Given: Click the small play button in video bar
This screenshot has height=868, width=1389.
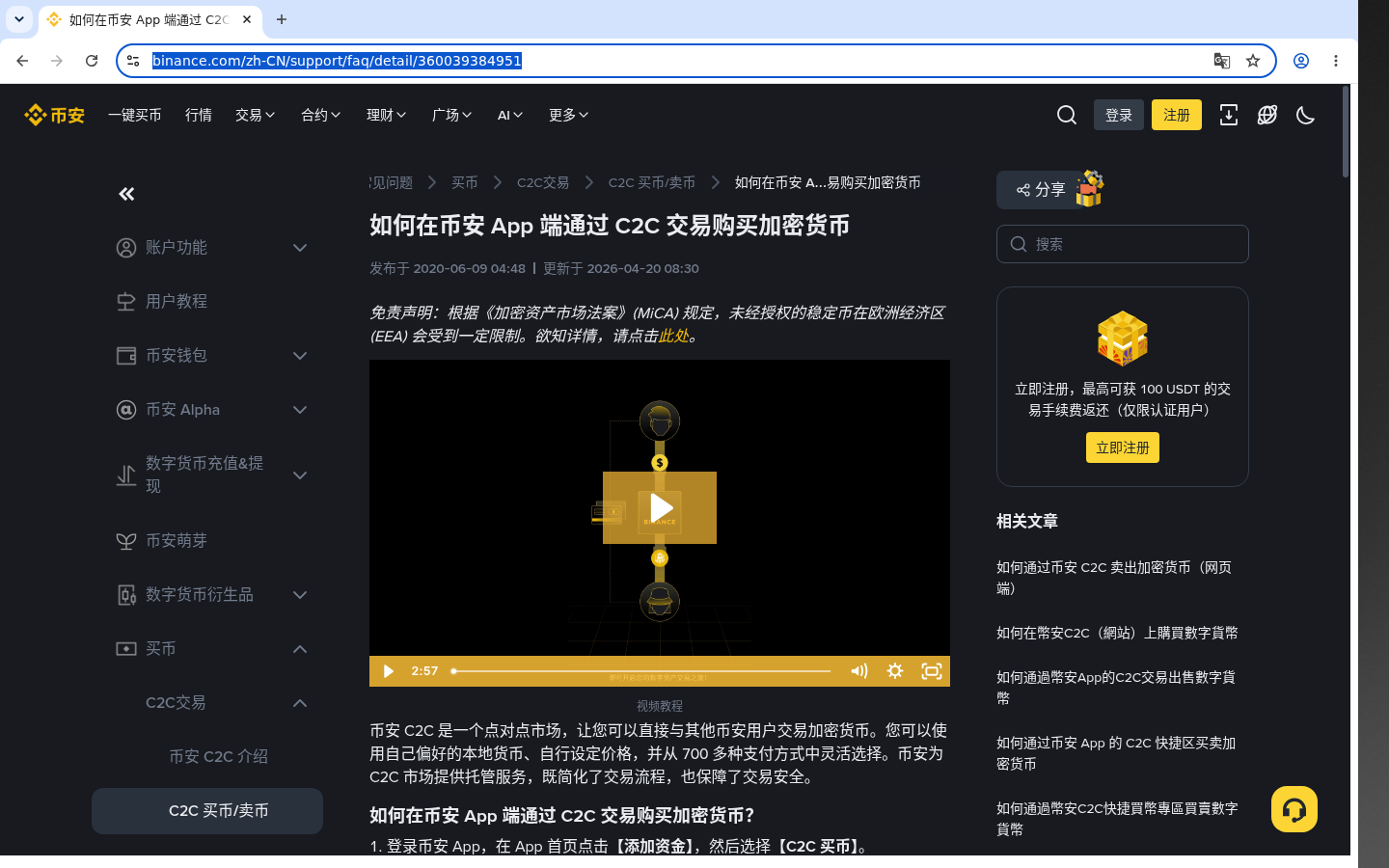Looking at the screenshot, I should pos(388,671).
